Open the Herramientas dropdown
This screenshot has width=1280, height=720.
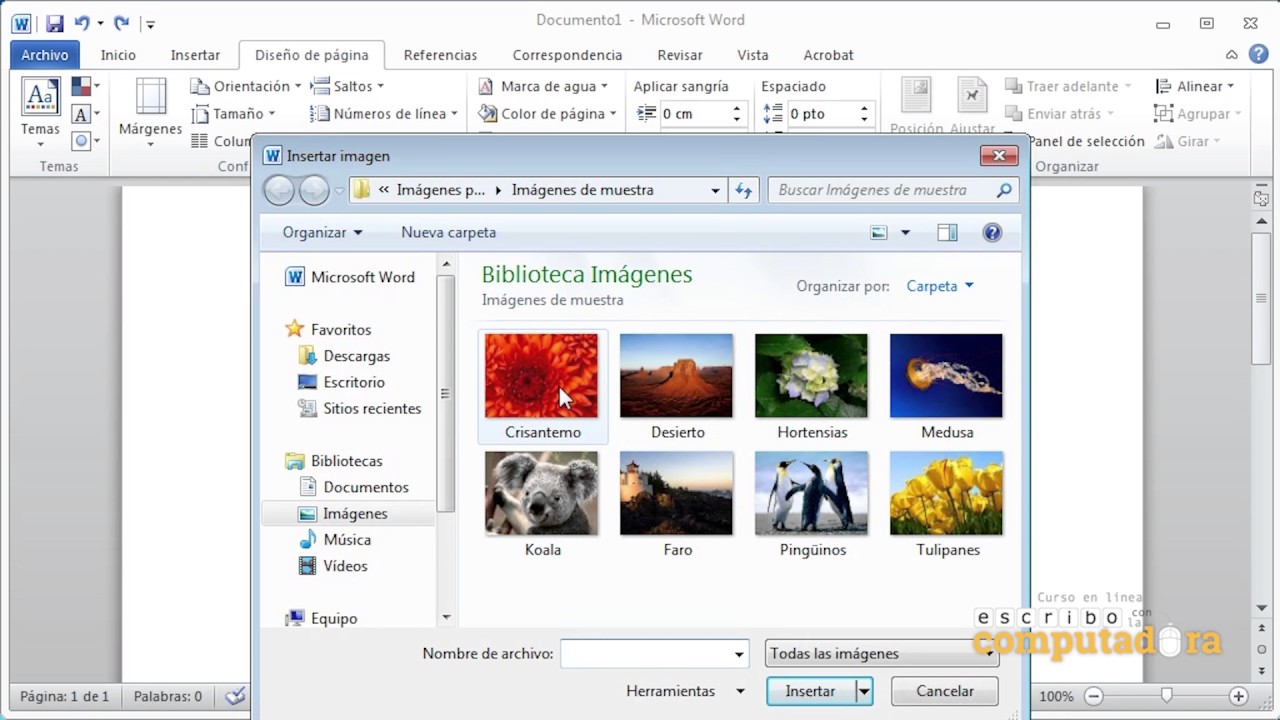point(685,692)
